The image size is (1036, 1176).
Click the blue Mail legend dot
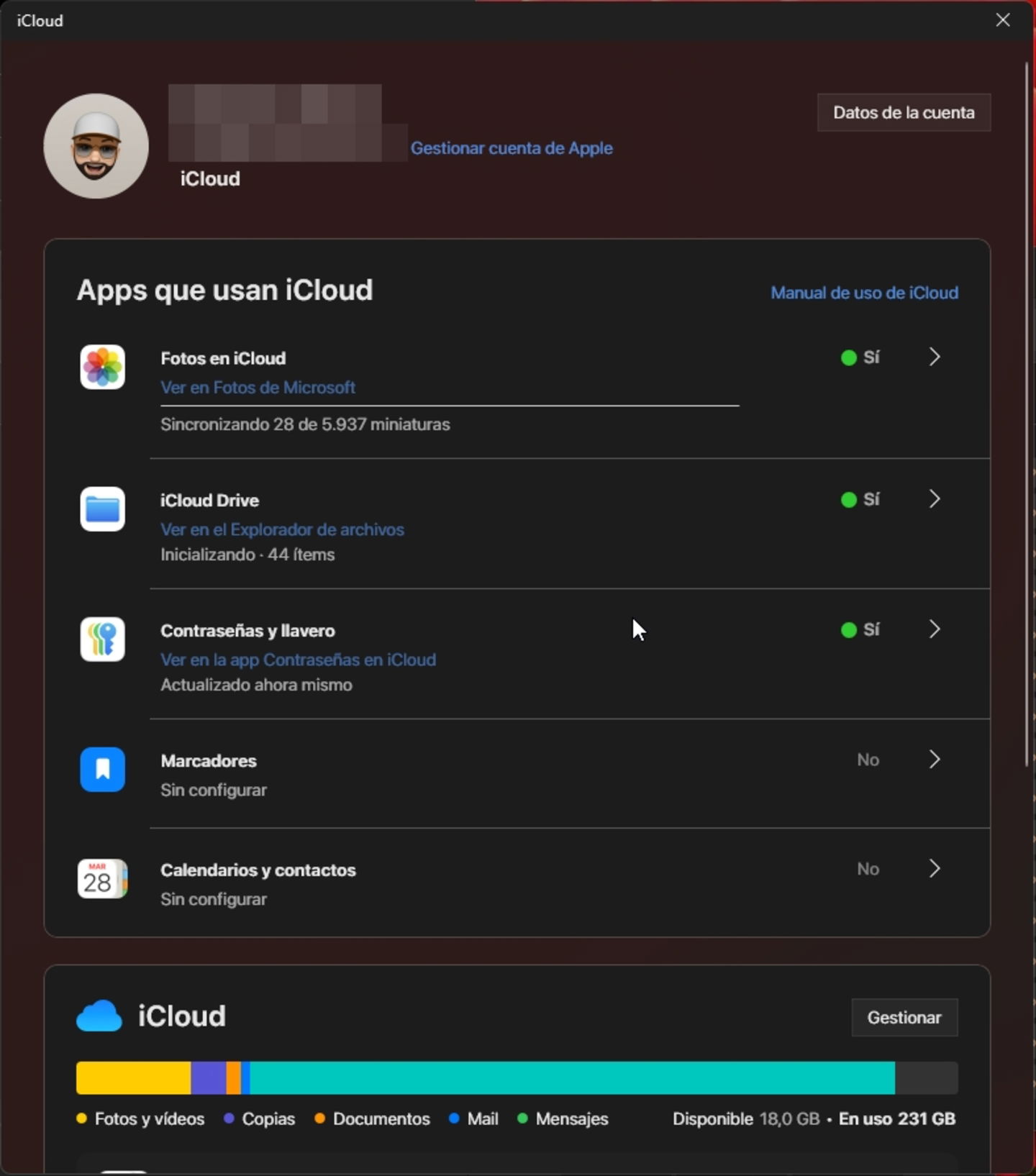(454, 1118)
